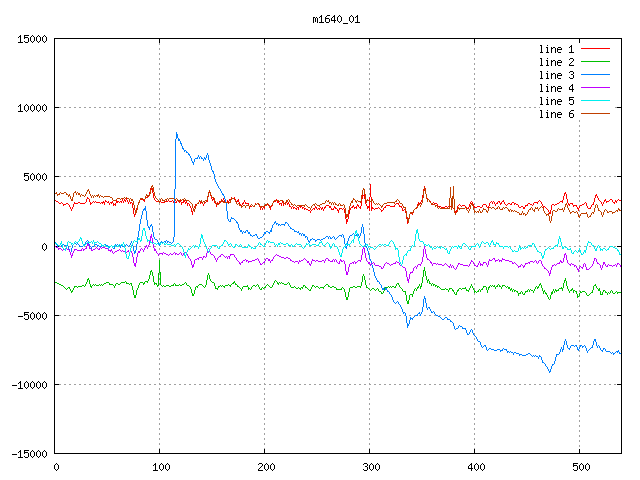Click the blue line 3 legend sample
The height and width of the screenshot is (480, 640).
coord(596,75)
